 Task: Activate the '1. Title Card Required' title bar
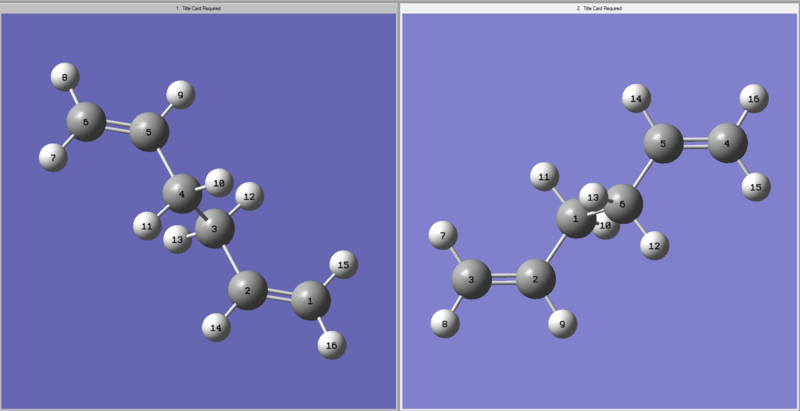point(198,8)
